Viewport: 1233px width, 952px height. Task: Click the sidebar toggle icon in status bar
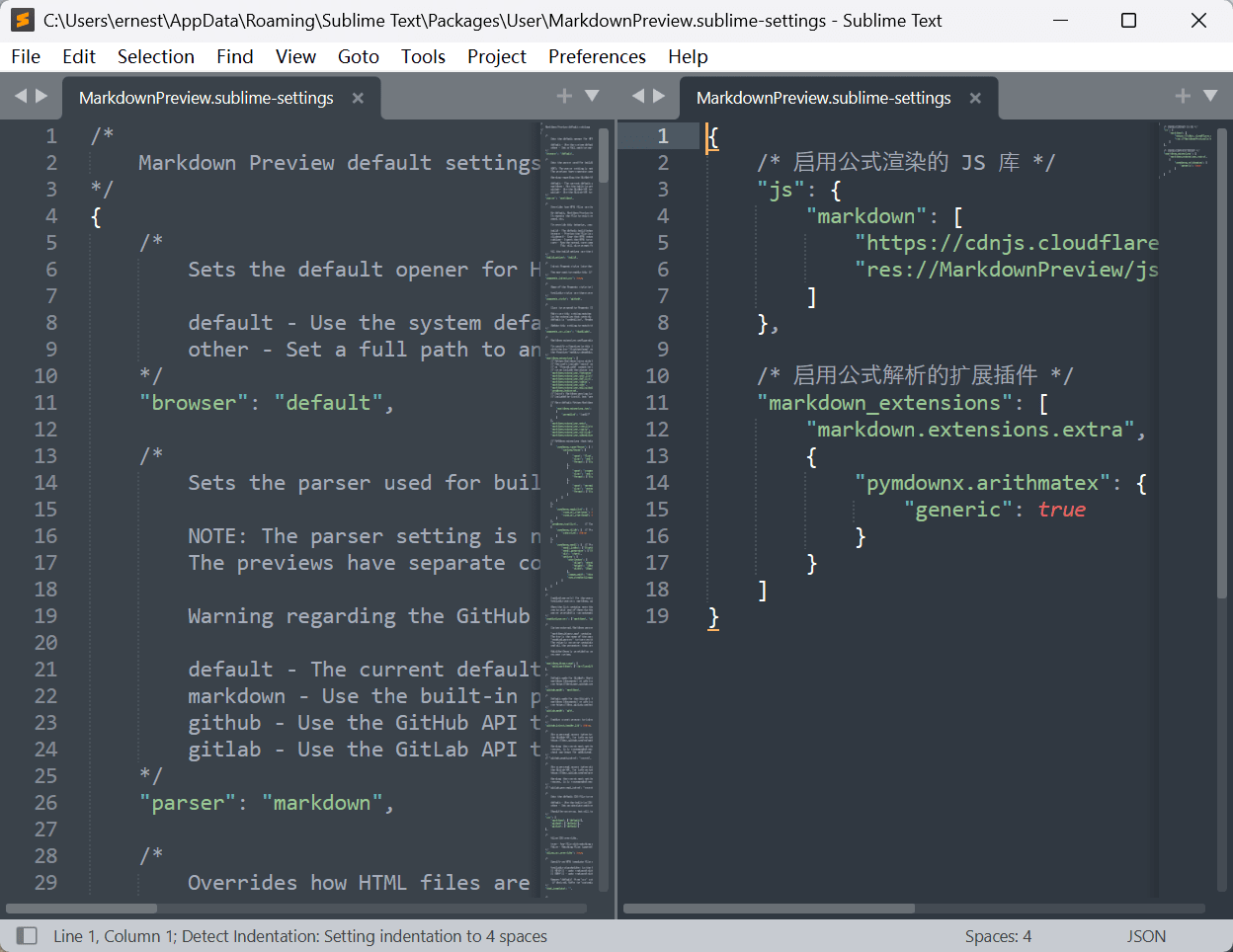[x=28, y=935]
